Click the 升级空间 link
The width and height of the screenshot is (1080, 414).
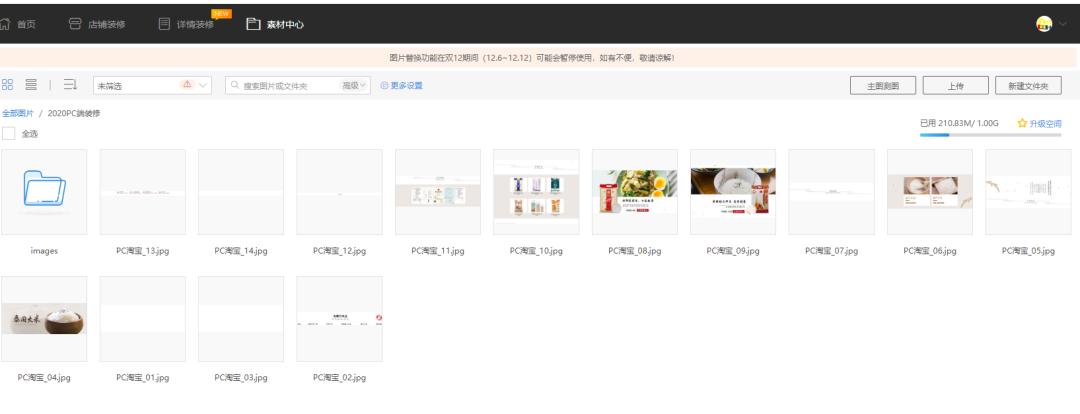click(x=1046, y=123)
